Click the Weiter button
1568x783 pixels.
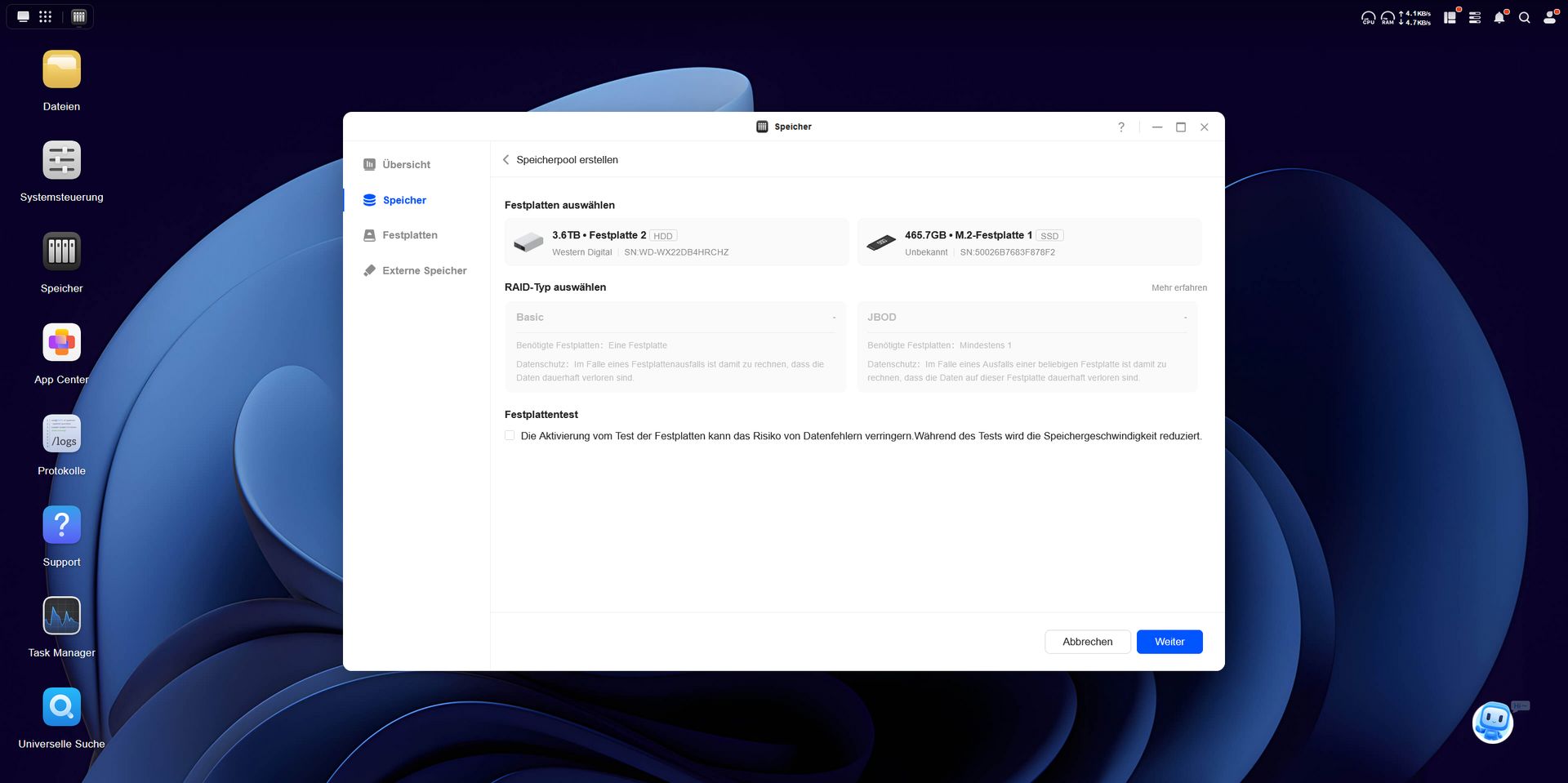(1169, 642)
